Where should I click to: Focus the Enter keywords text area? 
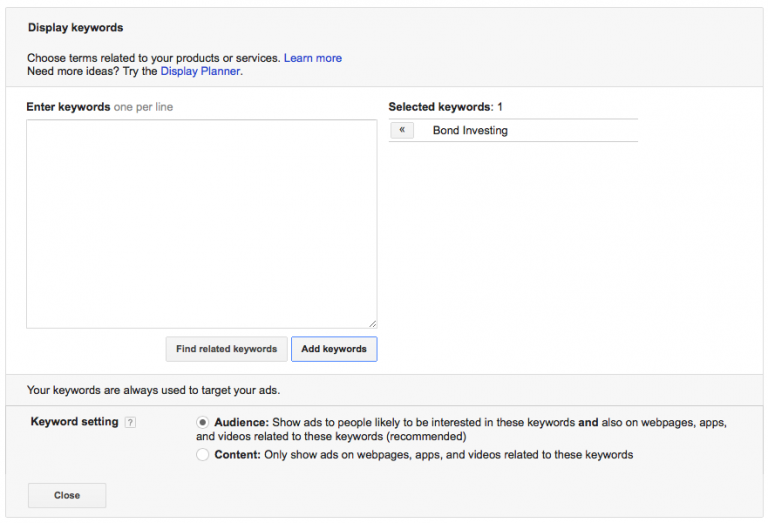pos(201,224)
